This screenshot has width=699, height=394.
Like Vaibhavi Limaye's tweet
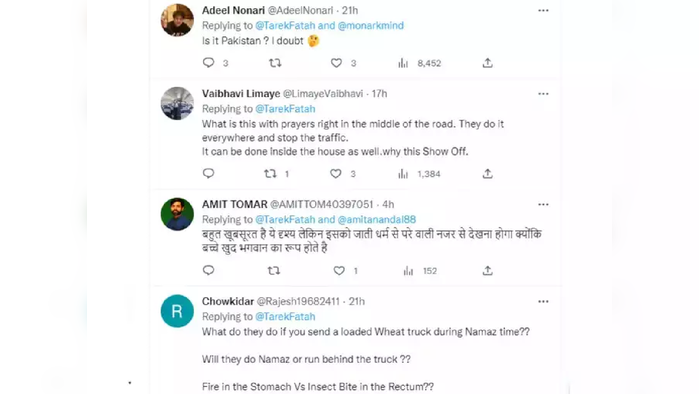(x=336, y=173)
